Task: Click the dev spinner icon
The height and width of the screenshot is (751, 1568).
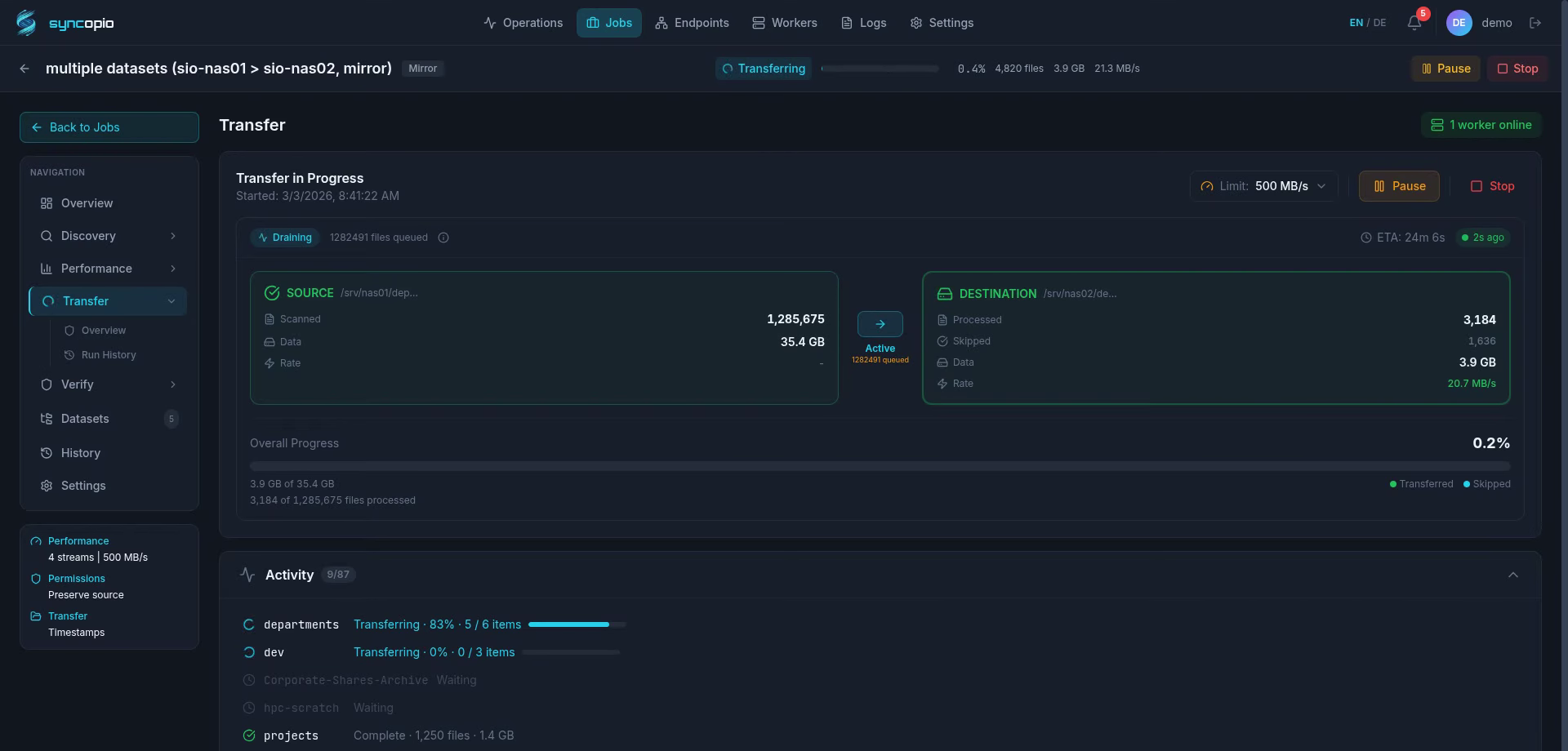Action: point(249,652)
